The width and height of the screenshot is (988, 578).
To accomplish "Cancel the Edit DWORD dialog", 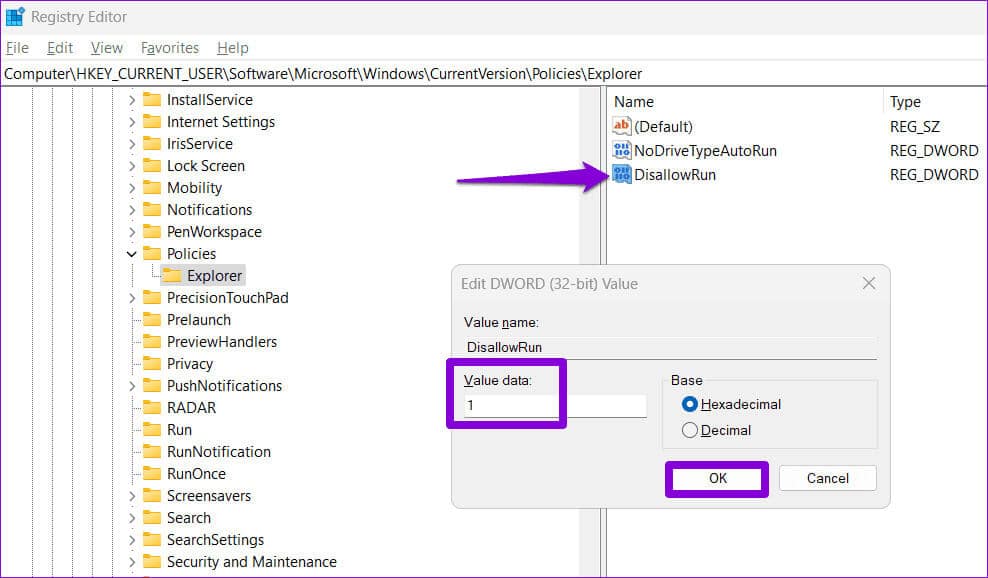I will coord(827,478).
